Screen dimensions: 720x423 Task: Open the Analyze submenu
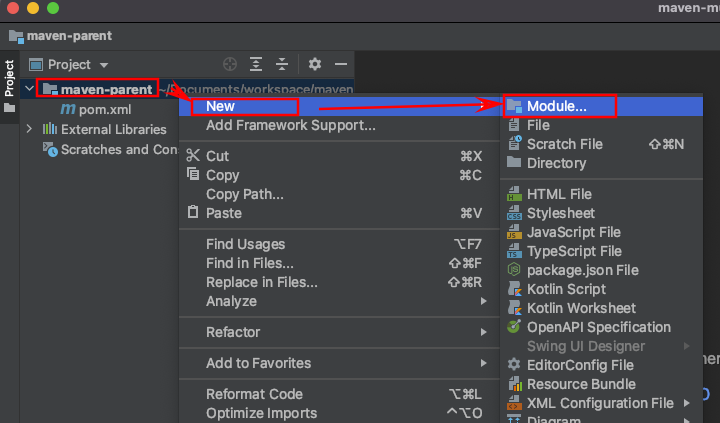point(339,301)
